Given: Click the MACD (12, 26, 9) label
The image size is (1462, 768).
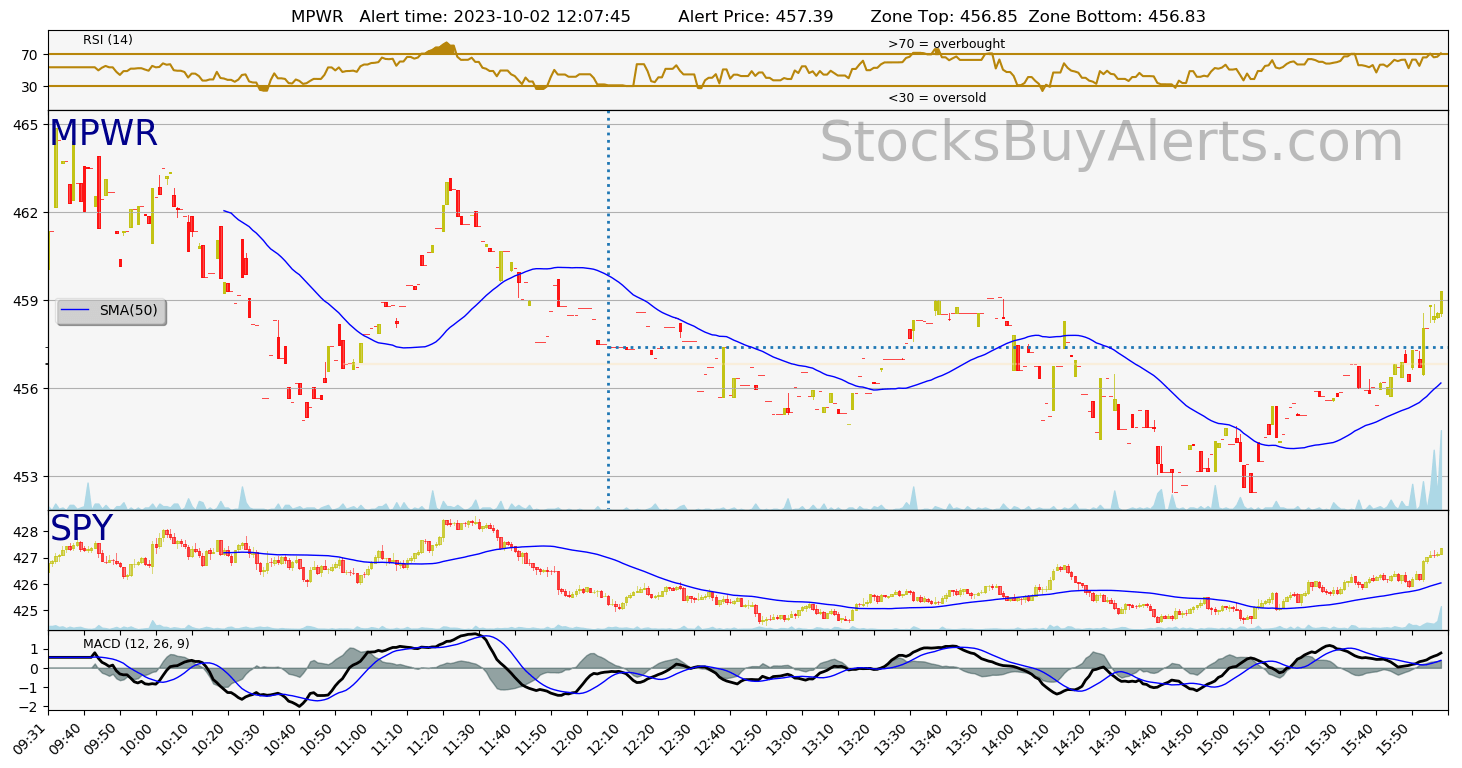Looking at the screenshot, I should [x=136, y=643].
